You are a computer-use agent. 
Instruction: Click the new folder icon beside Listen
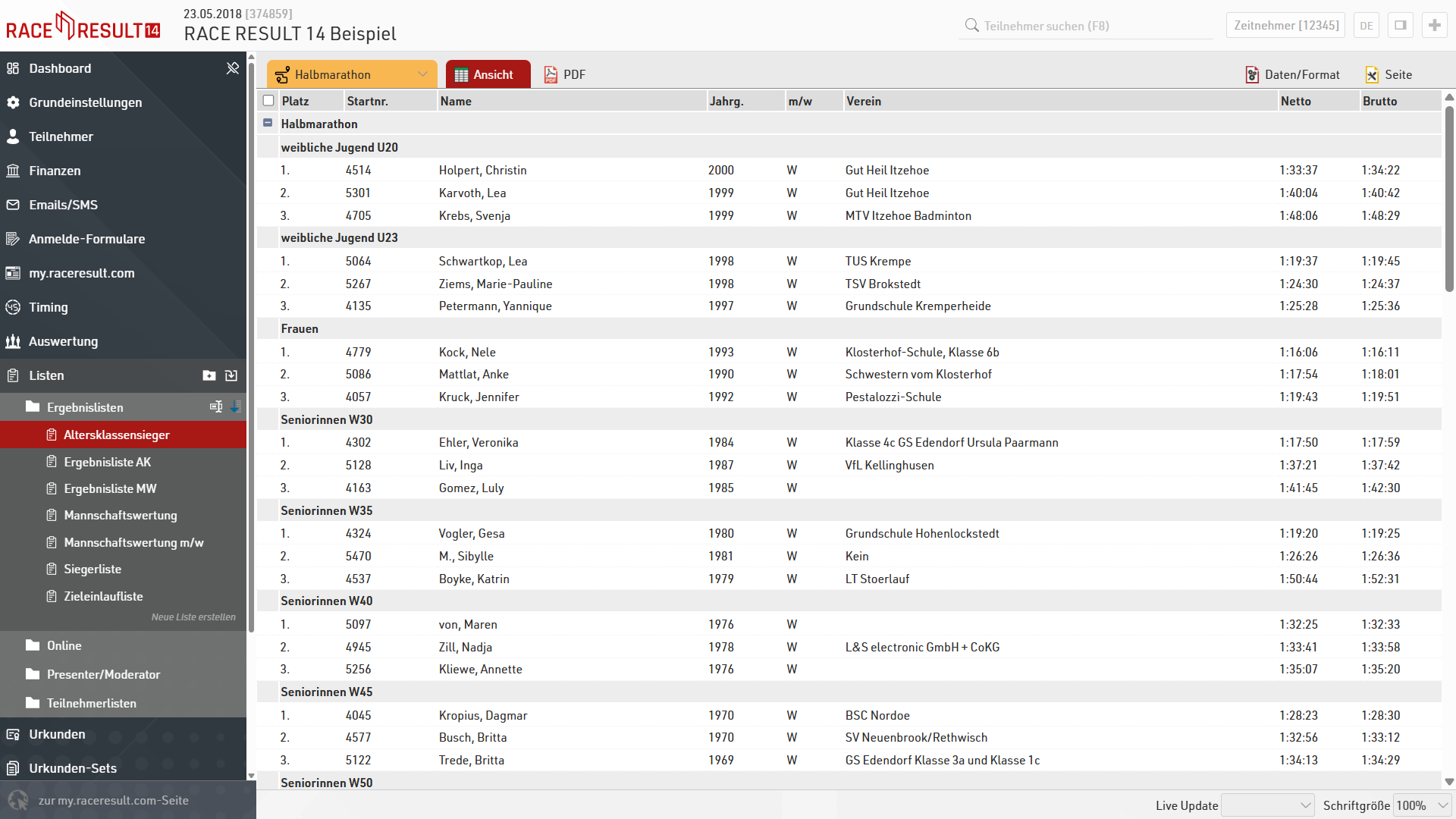click(209, 375)
